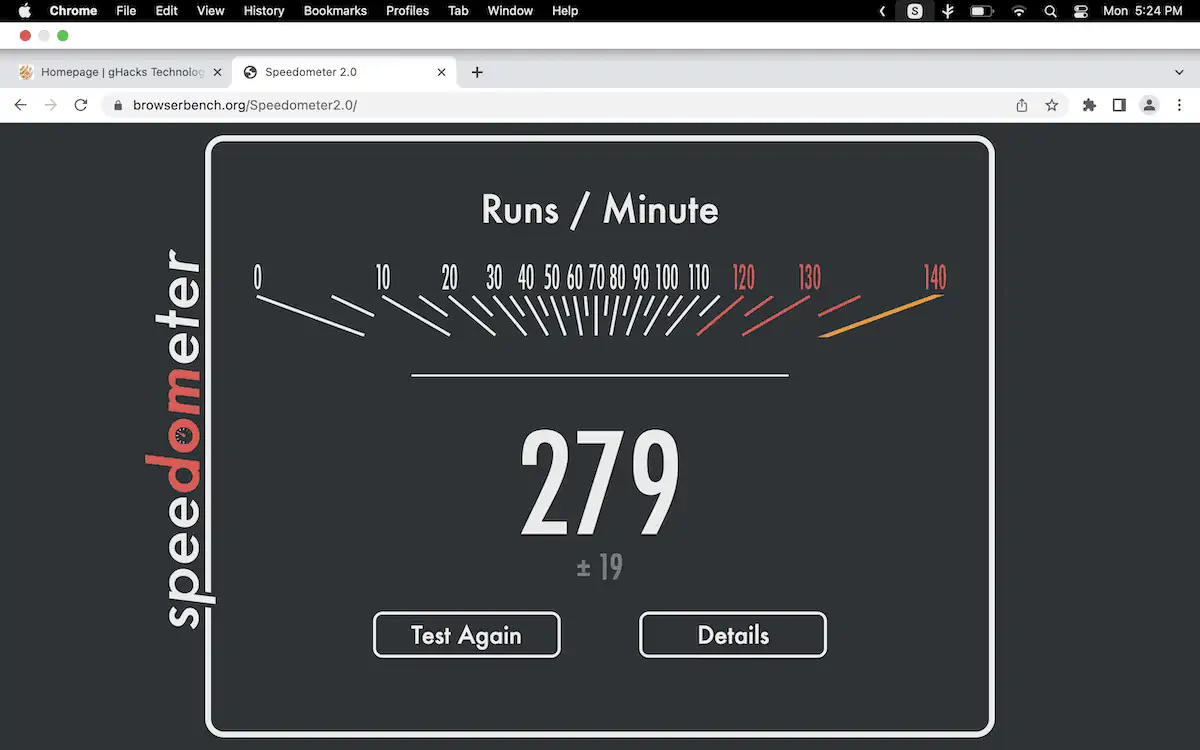Screen dimensions: 1200x750
Task: Open the Apple menu
Action: (25, 11)
